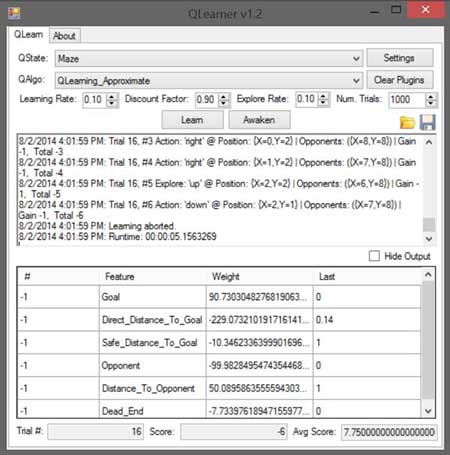Open the folder load icon
The image size is (450, 455).
407,122
